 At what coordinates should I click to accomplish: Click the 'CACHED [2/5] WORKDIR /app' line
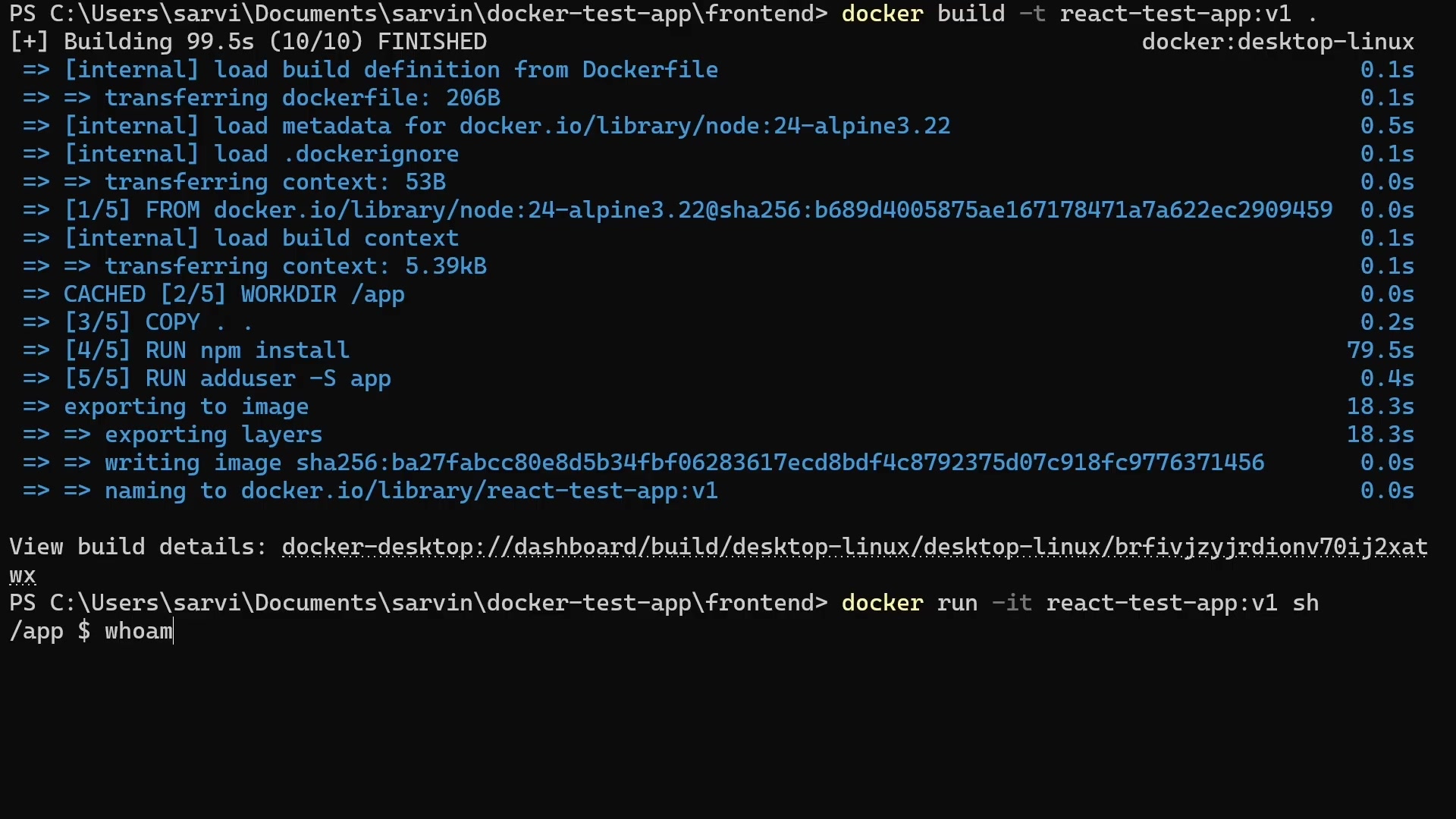click(x=213, y=294)
